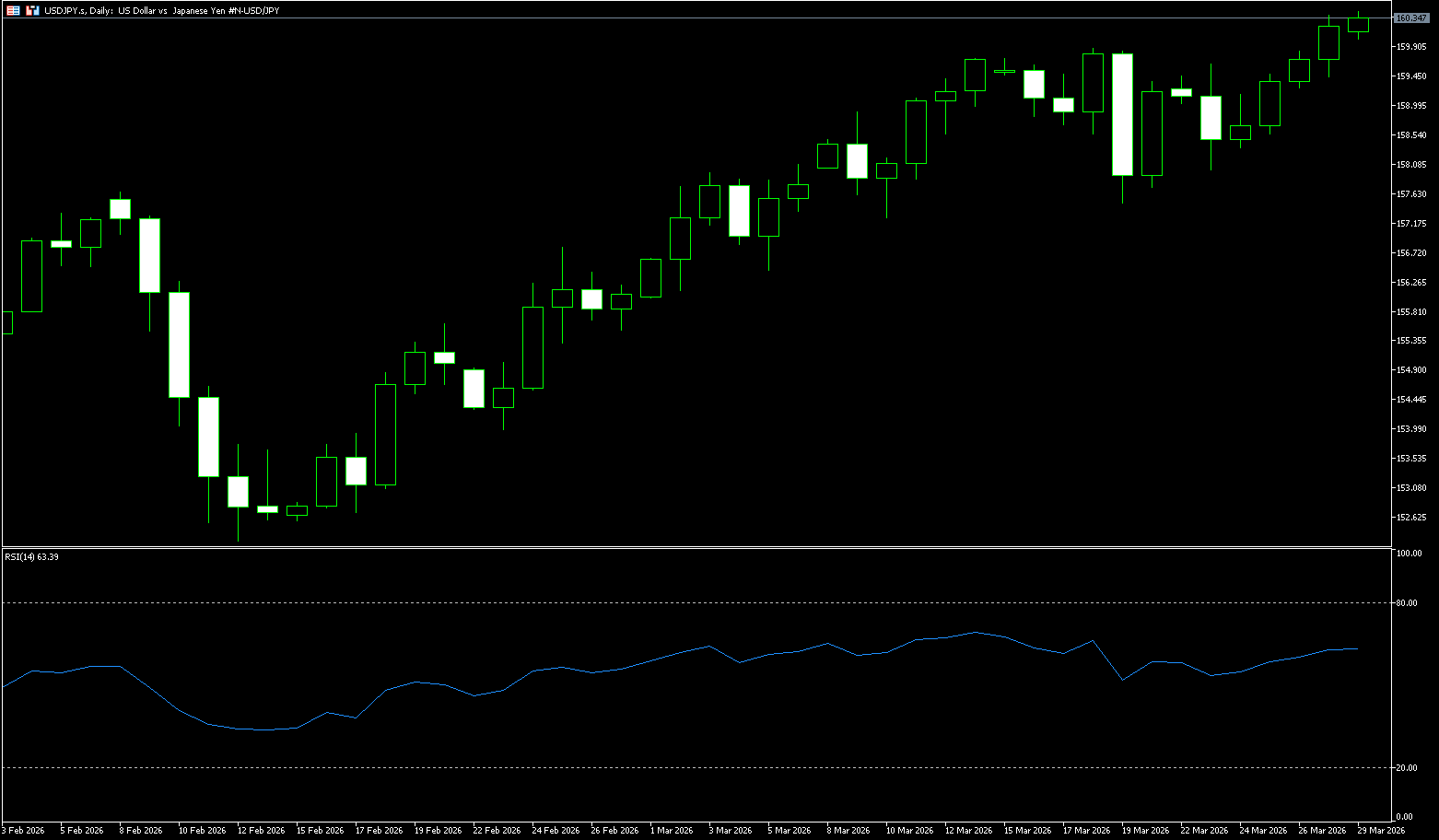The height and width of the screenshot is (840, 1439).
Task: Click the red-blue table icon beside chart title
Action: pyautogui.click(x=13, y=10)
